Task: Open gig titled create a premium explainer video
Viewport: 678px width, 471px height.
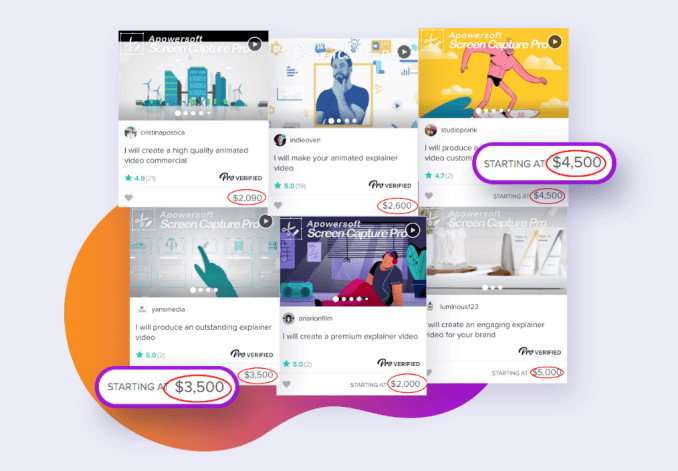Action: pos(350,336)
